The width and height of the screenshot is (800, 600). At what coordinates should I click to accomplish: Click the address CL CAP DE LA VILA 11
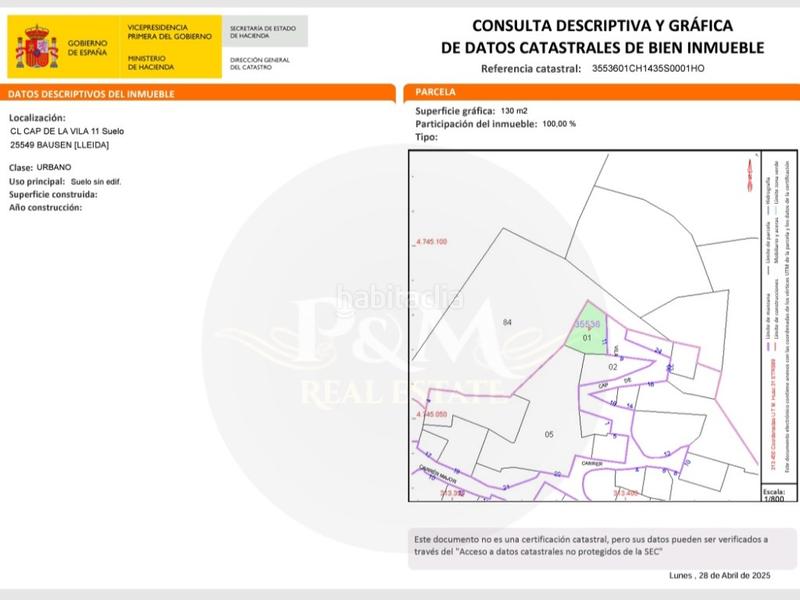(67, 131)
